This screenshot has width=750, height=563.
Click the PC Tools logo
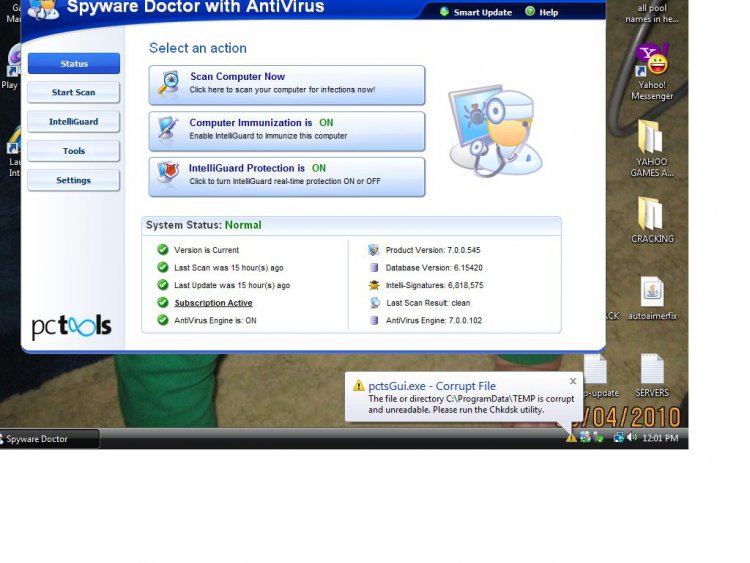[71, 327]
